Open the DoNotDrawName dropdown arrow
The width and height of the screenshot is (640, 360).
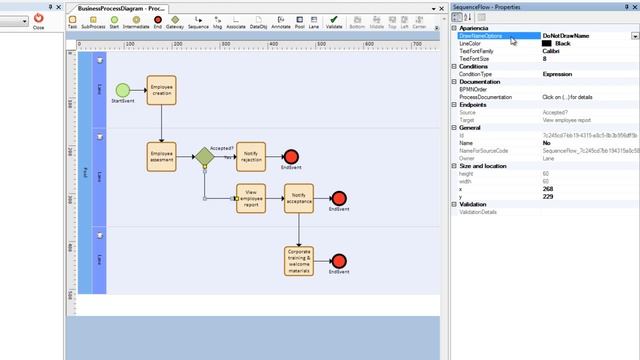coord(635,36)
